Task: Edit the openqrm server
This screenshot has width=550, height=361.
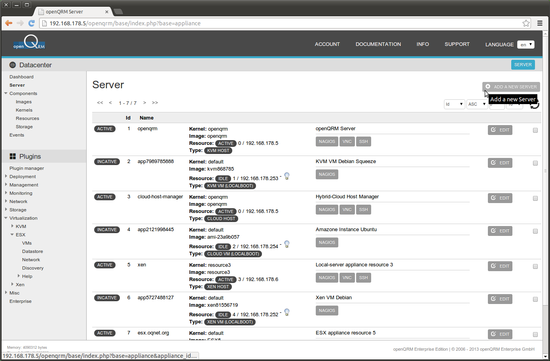Action: [500, 130]
